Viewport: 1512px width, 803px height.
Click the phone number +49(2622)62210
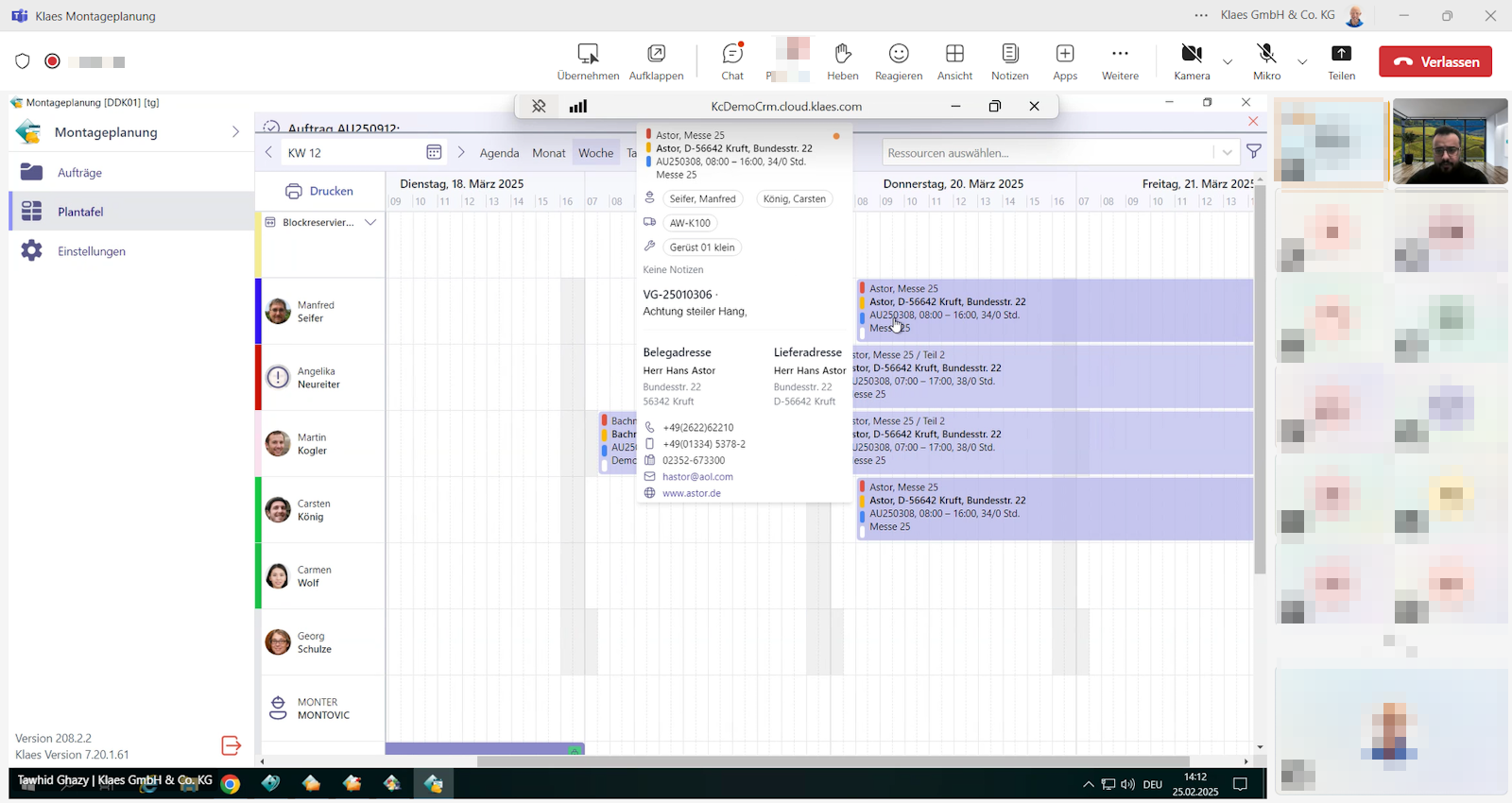click(698, 428)
